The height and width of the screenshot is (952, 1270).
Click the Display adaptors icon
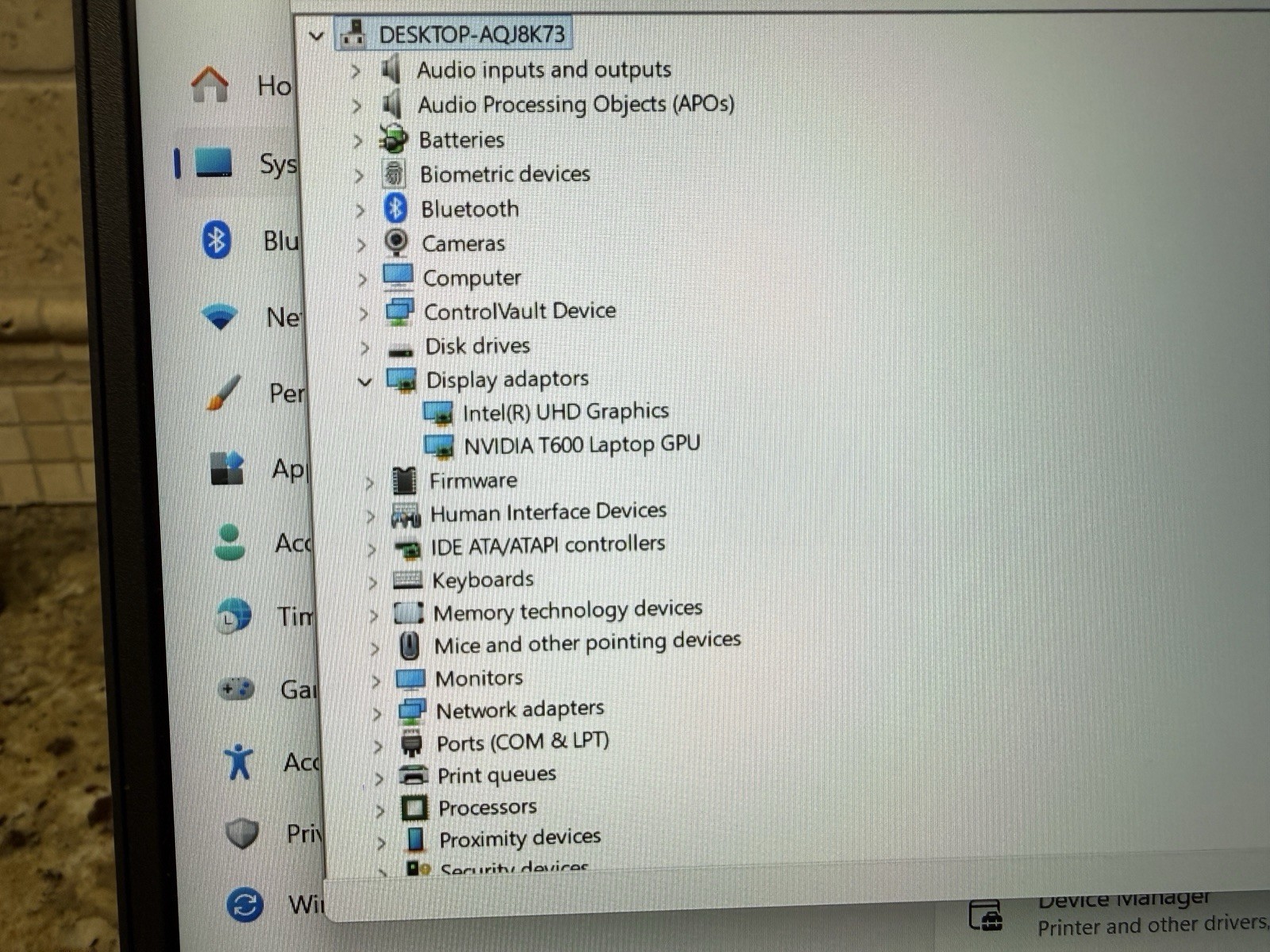click(x=402, y=379)
